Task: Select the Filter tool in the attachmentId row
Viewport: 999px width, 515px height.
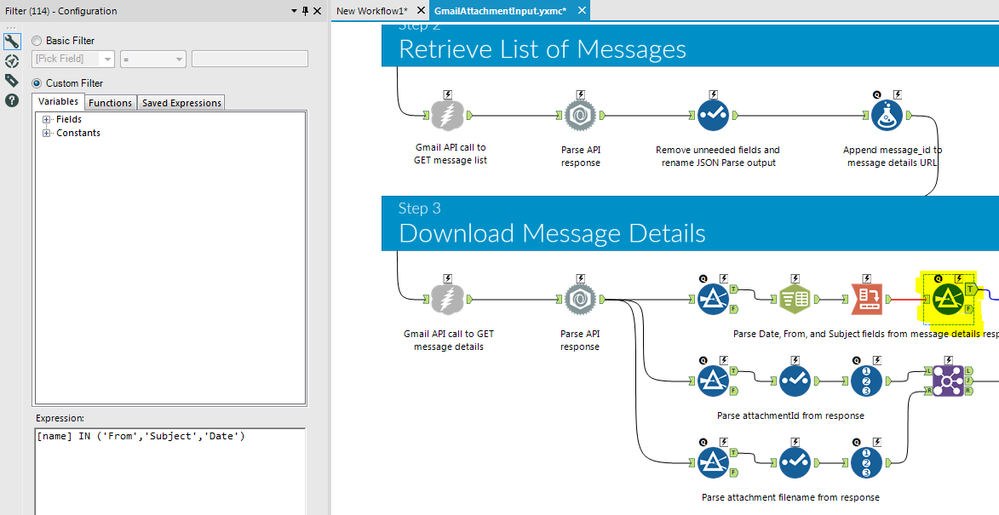Action: (713, 381)
